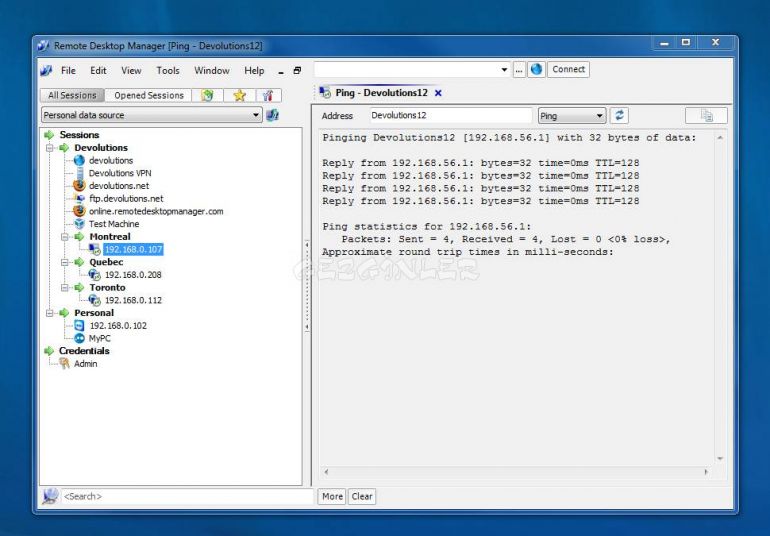Click the More button
Image resolution: width=770 pixels, height=536 pixels.
(332, 497)
